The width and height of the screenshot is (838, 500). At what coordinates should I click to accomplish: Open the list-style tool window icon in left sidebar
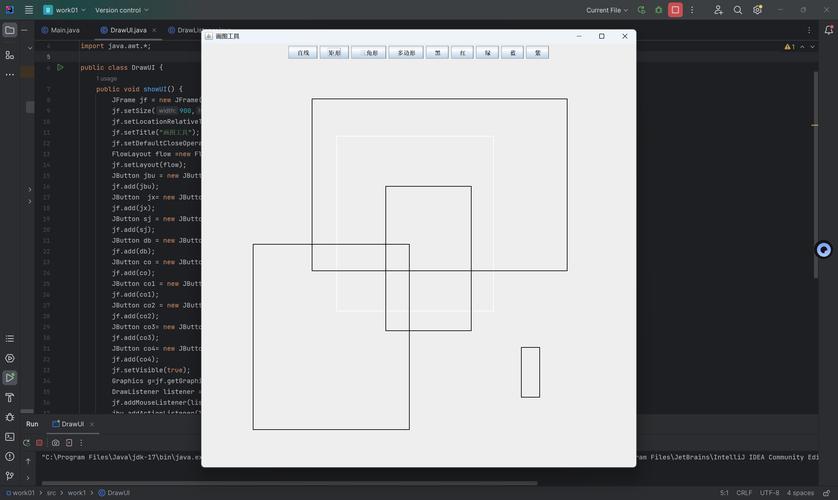pyautogui.click(x=10, y=339)
